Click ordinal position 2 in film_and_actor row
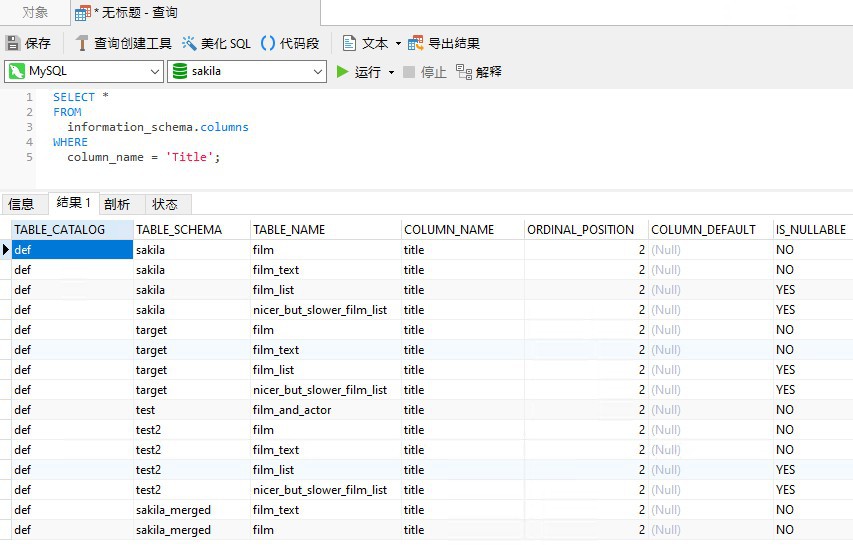 [586, 410]
